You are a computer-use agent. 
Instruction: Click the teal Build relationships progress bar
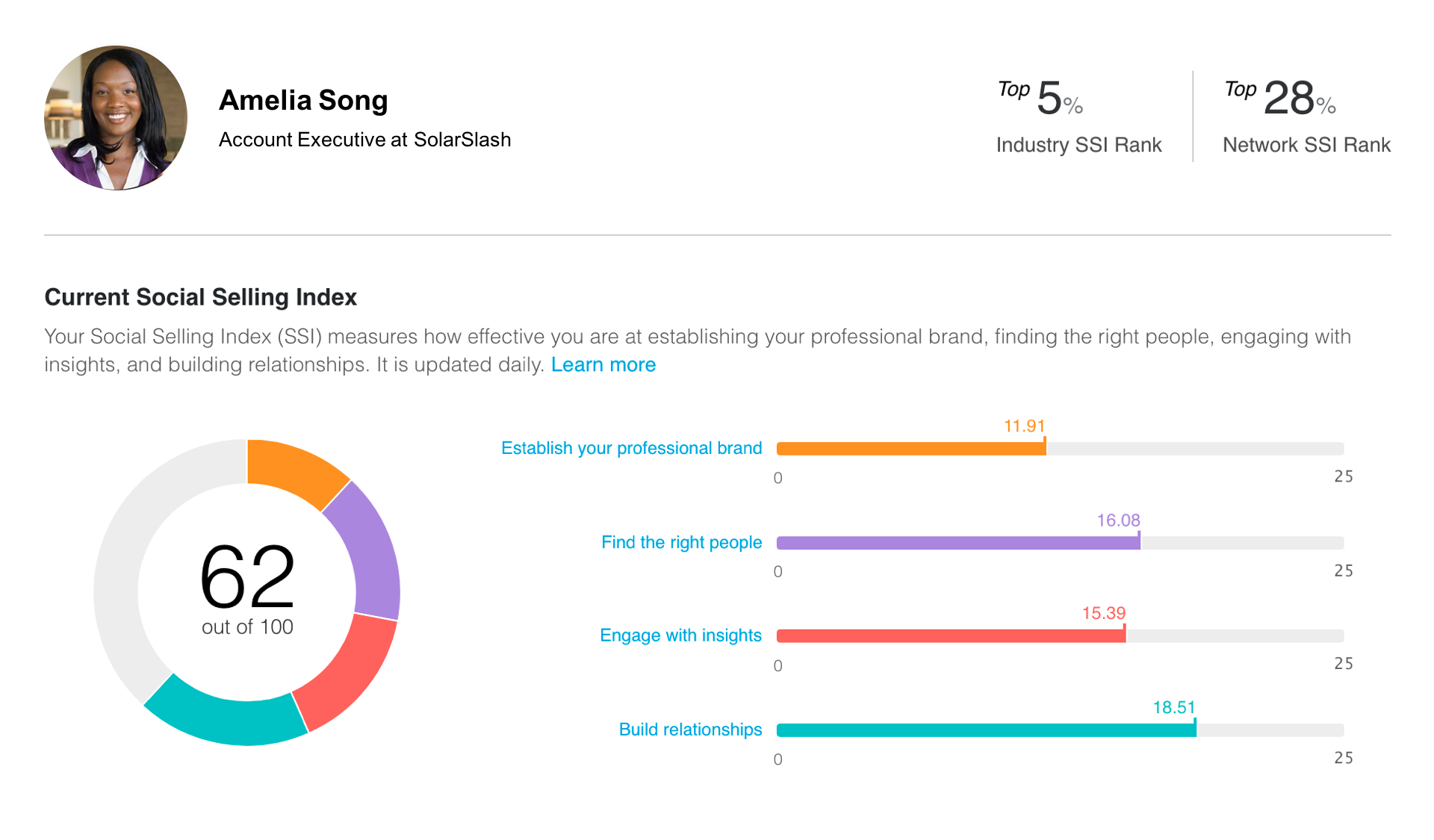coord(986,730)
